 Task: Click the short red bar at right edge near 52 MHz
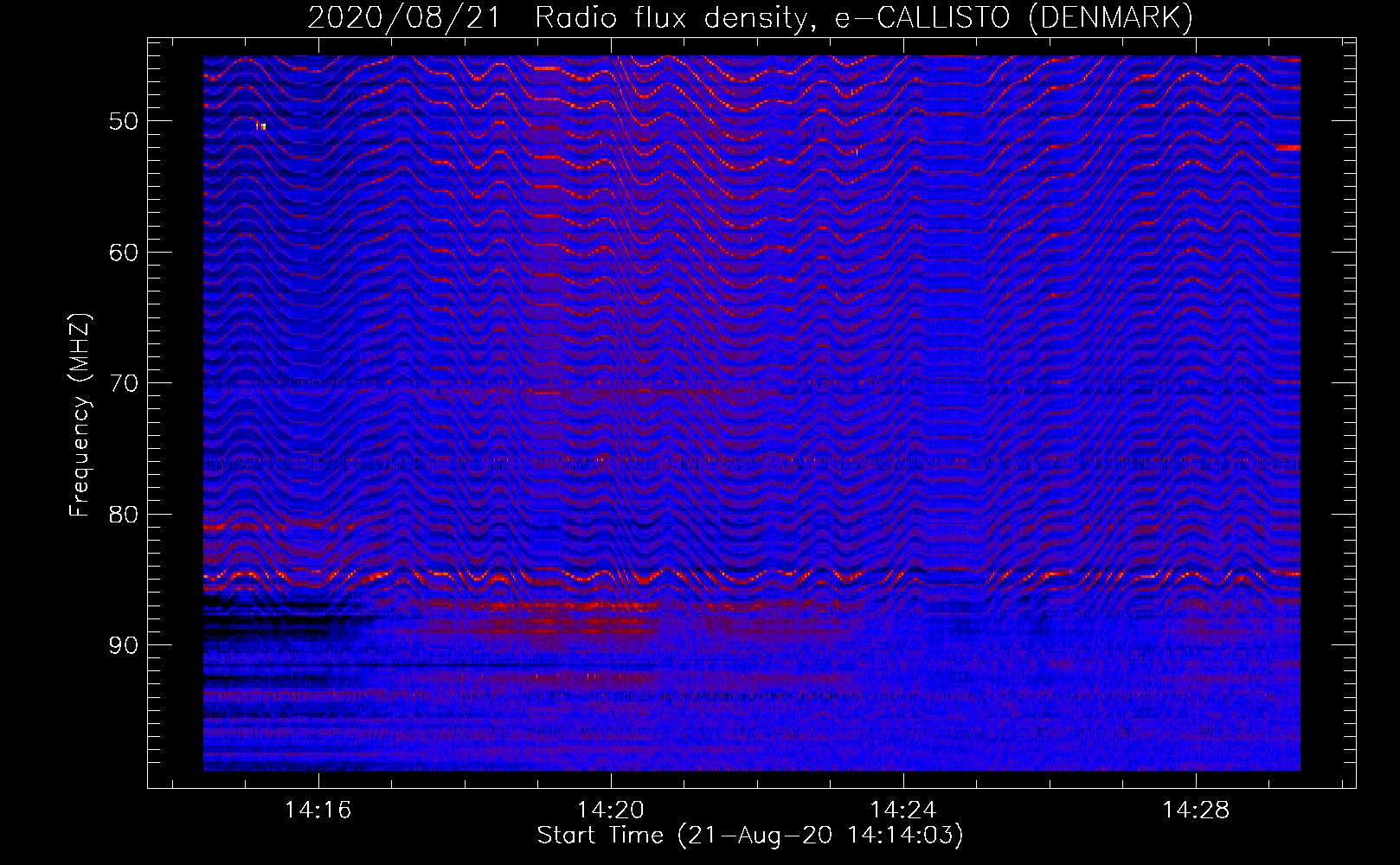pos(1288,148)
